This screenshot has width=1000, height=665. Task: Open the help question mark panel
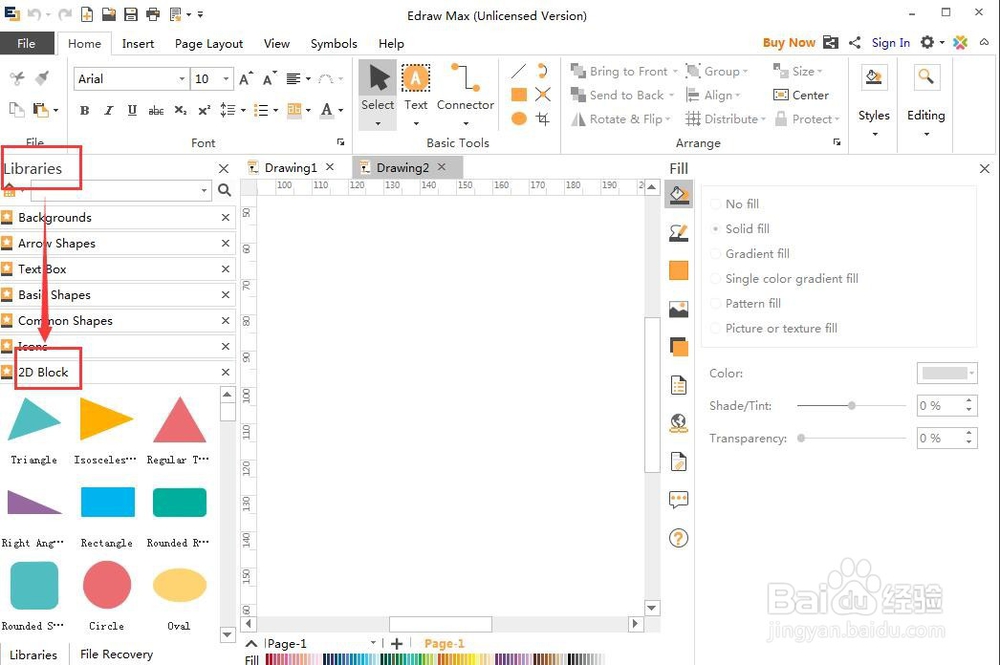coord(679,538)
